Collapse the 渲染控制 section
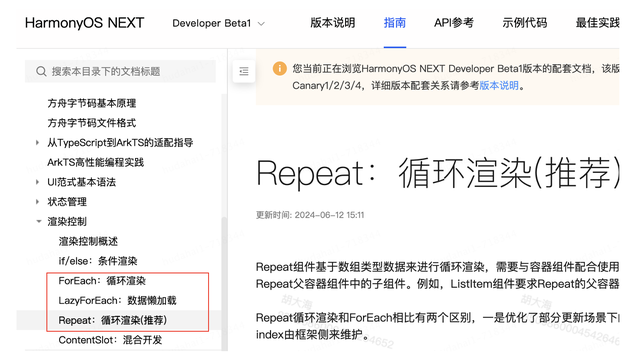The height and width of the screenshot is (360, 640). [x=39, y=221]
